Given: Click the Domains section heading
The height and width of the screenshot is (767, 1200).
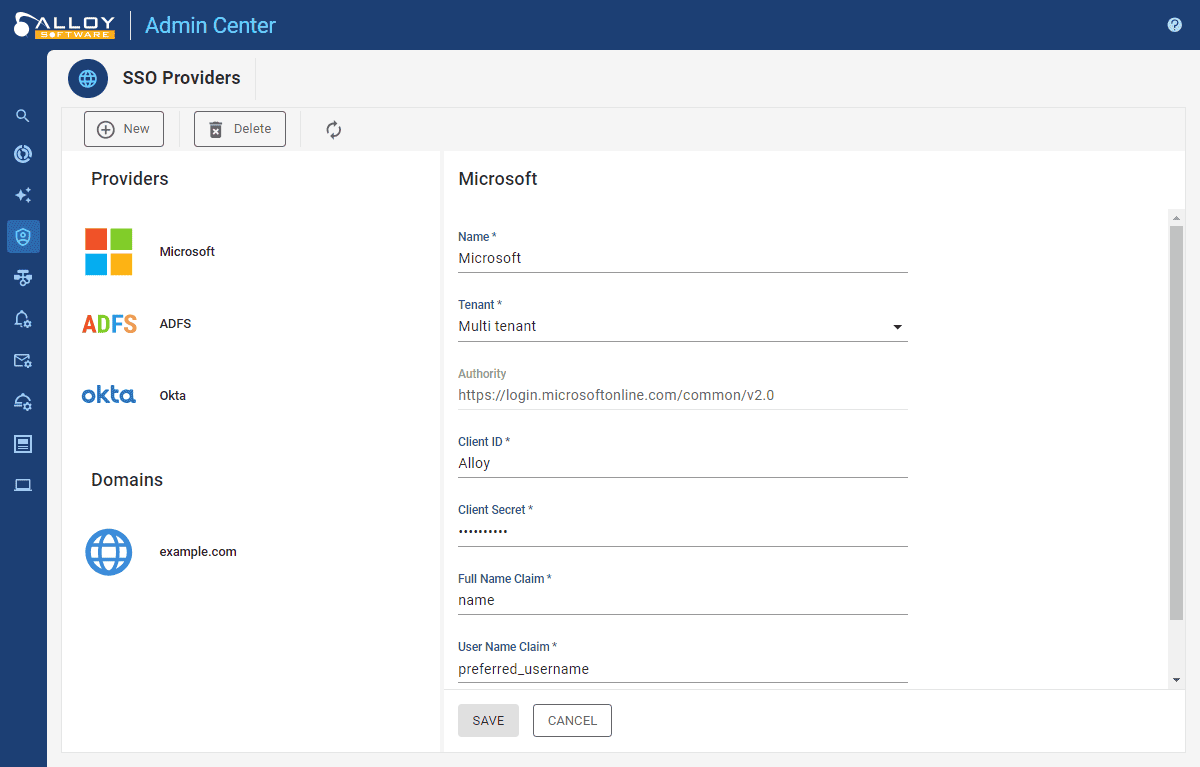Looking at the screenshot, I should 127,480.
